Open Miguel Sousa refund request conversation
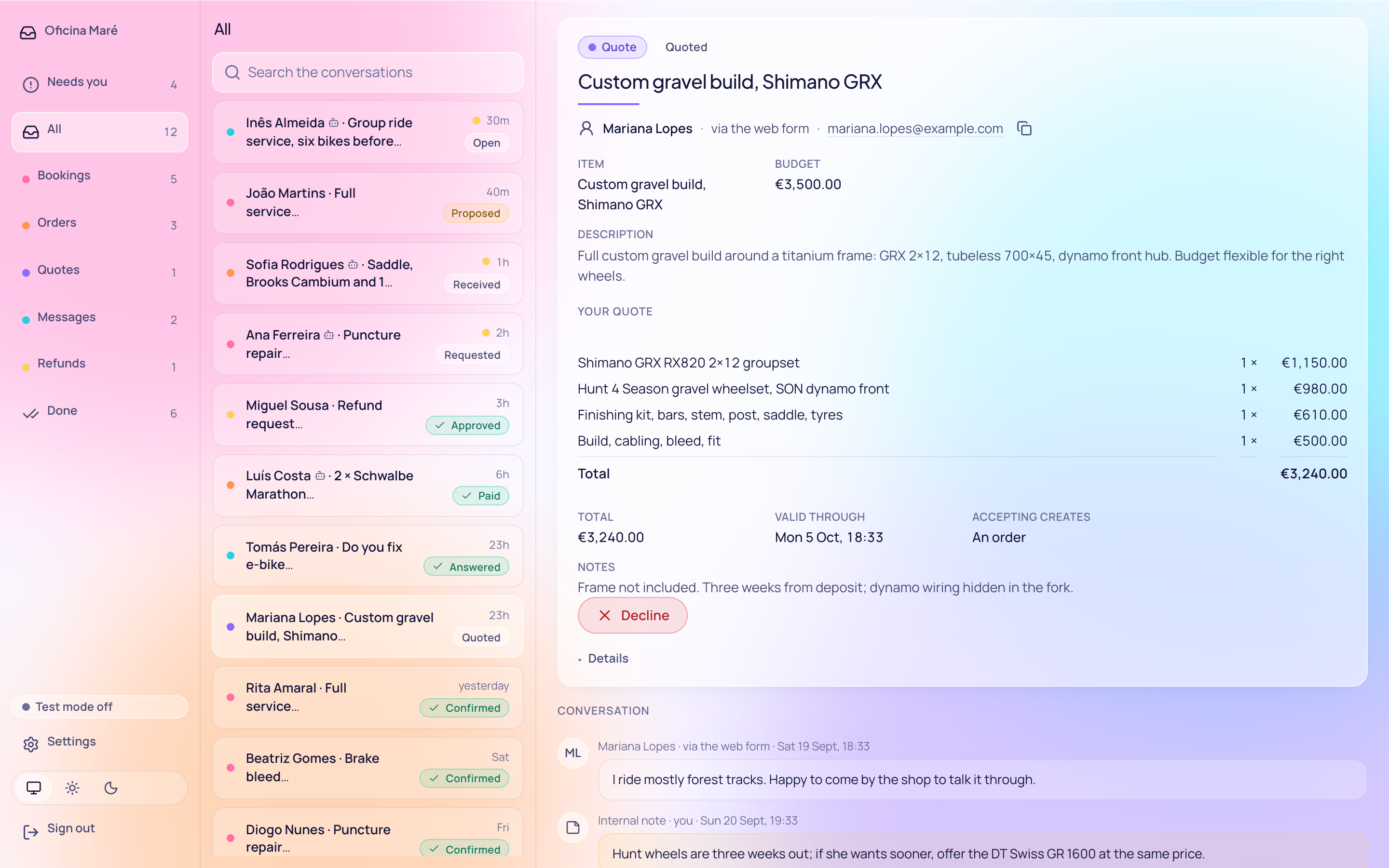The width and height of the screenshot is (1389, 868). (368, 415)
